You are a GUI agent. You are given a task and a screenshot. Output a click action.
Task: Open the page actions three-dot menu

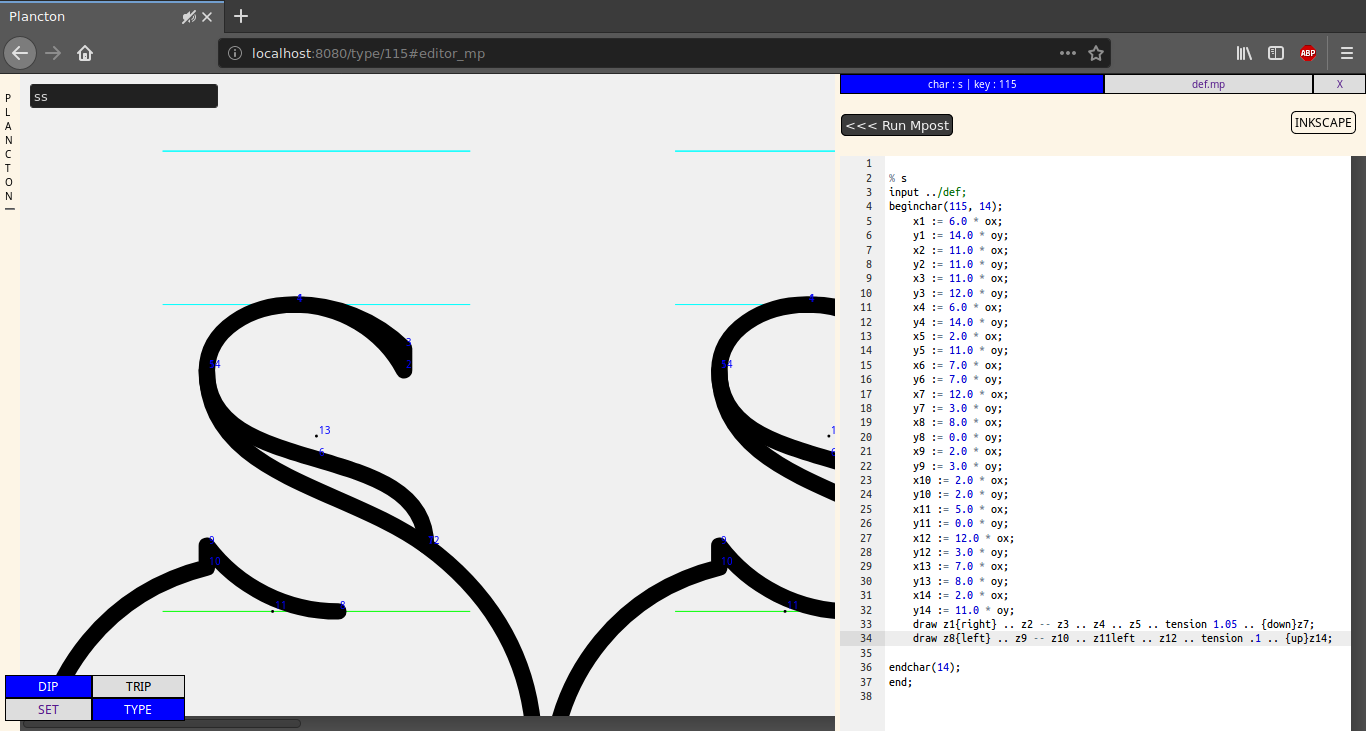tap(1068, 53)
